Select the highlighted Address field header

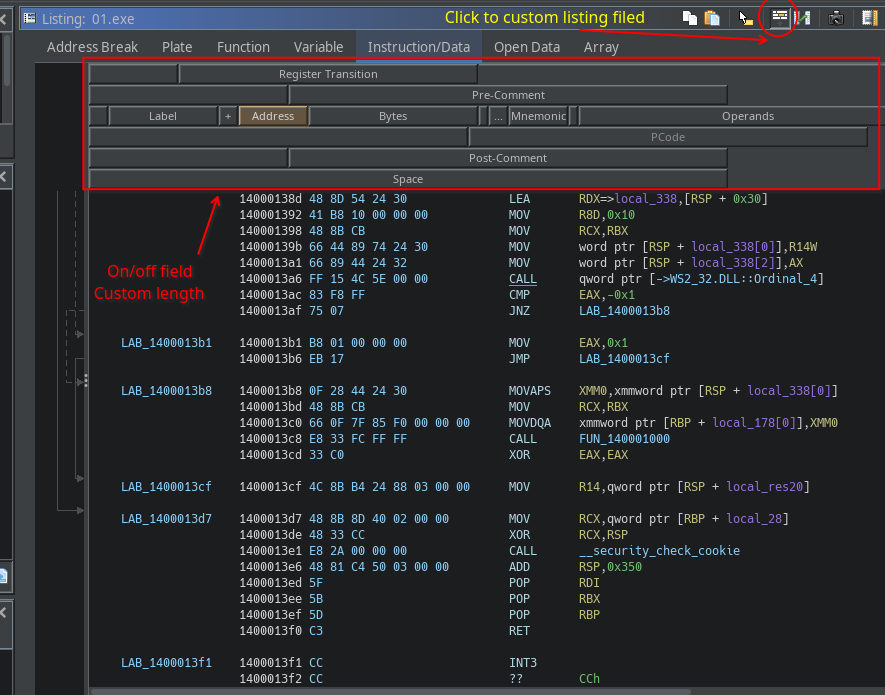pos(273,116)
